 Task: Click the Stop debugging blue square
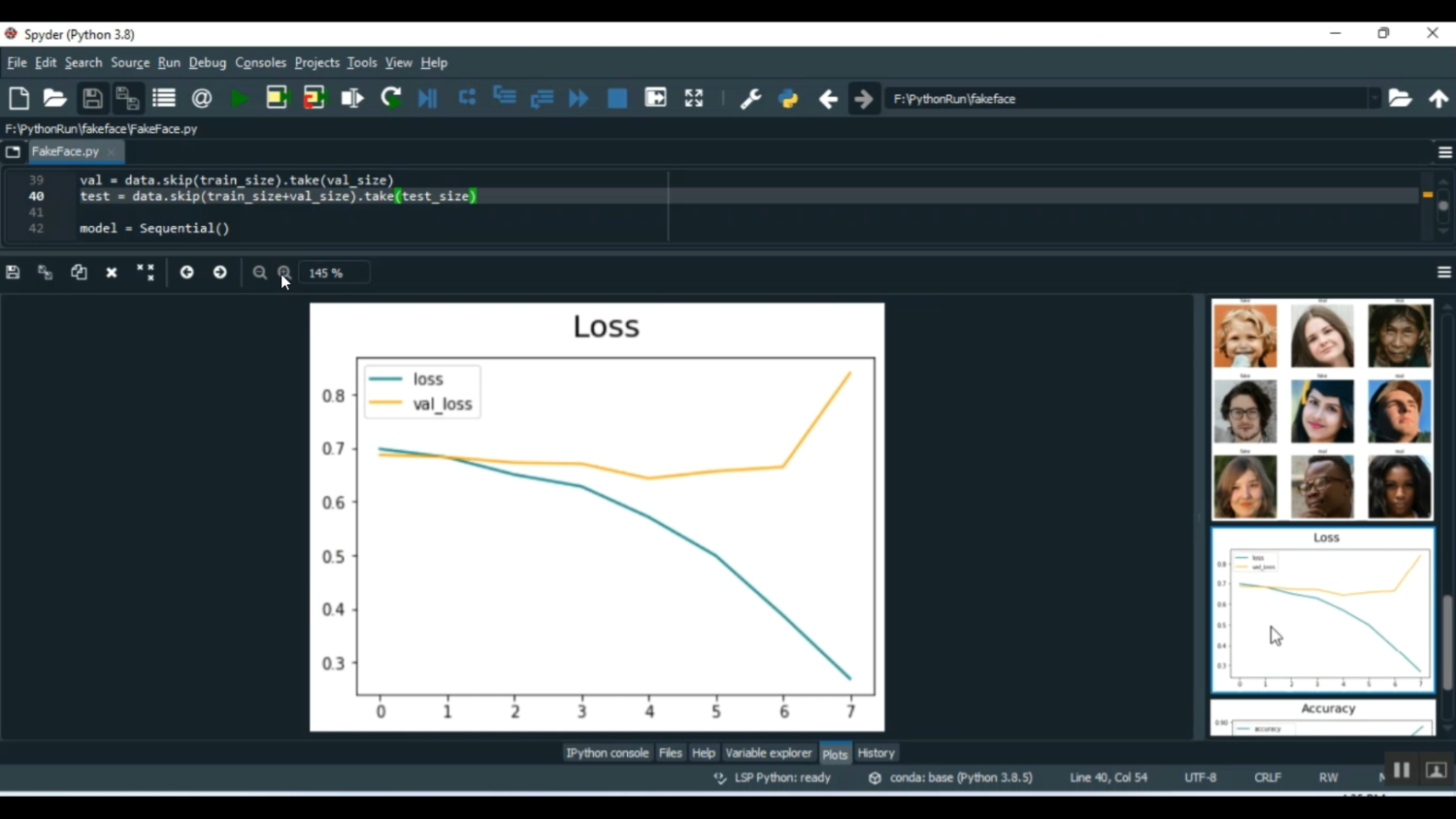coord(617,98)
